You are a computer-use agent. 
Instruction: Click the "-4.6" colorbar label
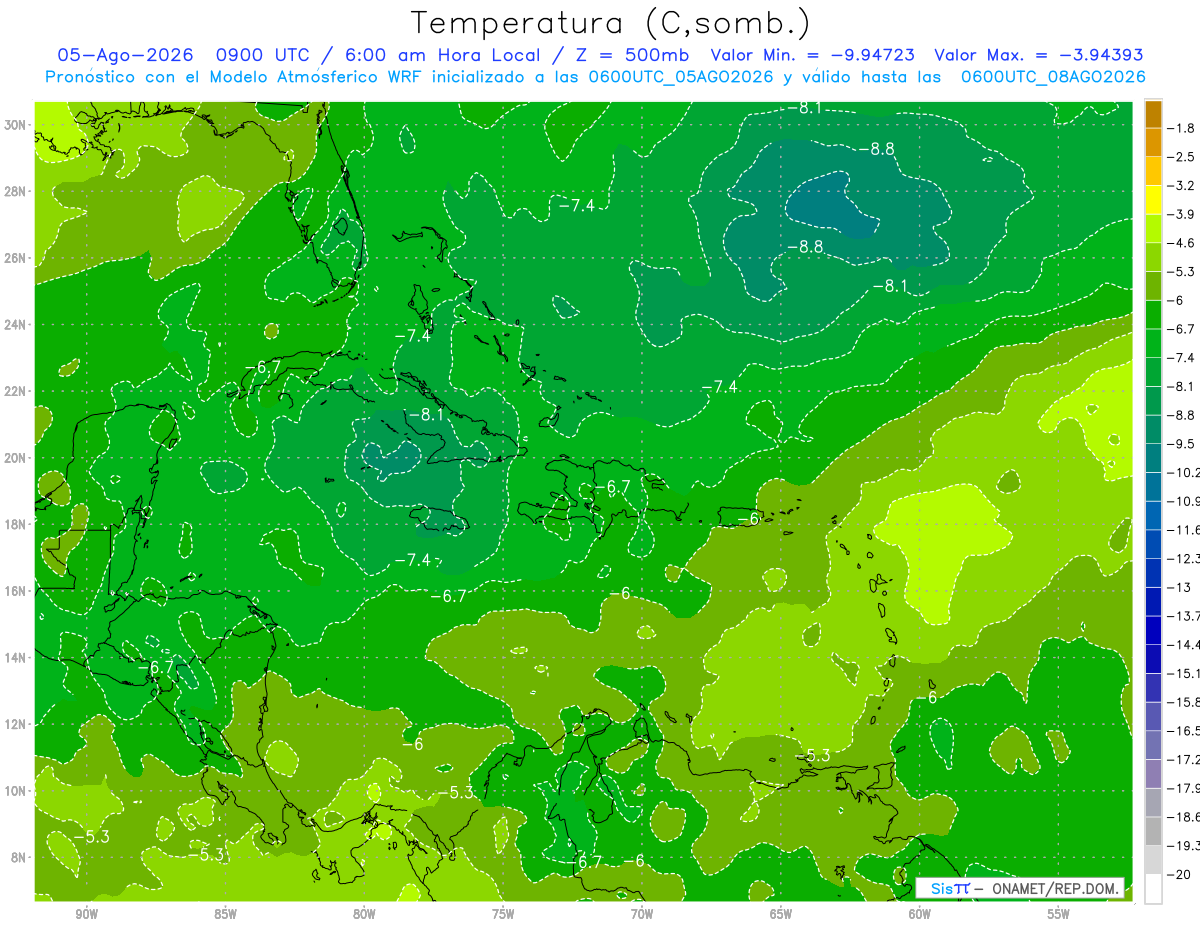(x=1182, y=243)
